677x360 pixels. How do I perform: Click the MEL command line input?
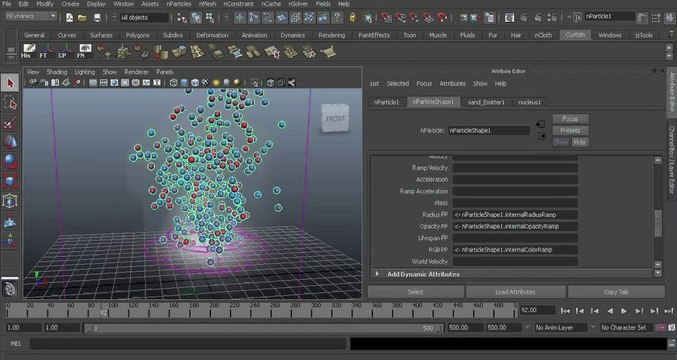click(x=188, y=344)
